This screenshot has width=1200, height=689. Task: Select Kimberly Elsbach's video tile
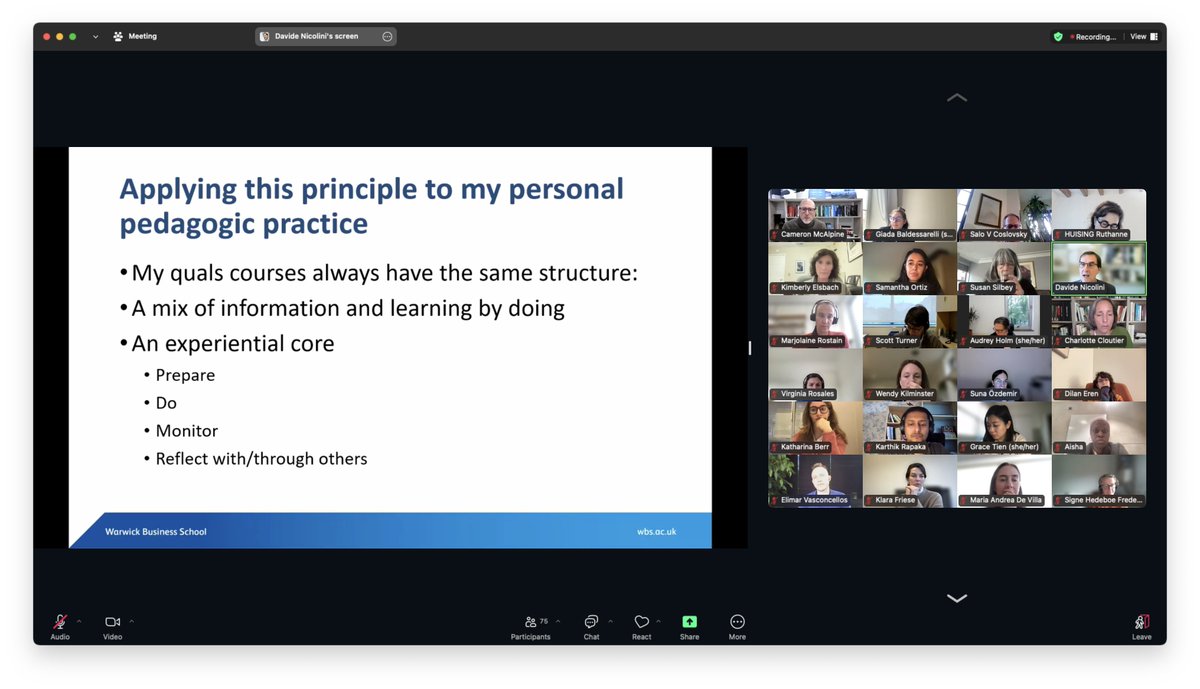[815, 268]
